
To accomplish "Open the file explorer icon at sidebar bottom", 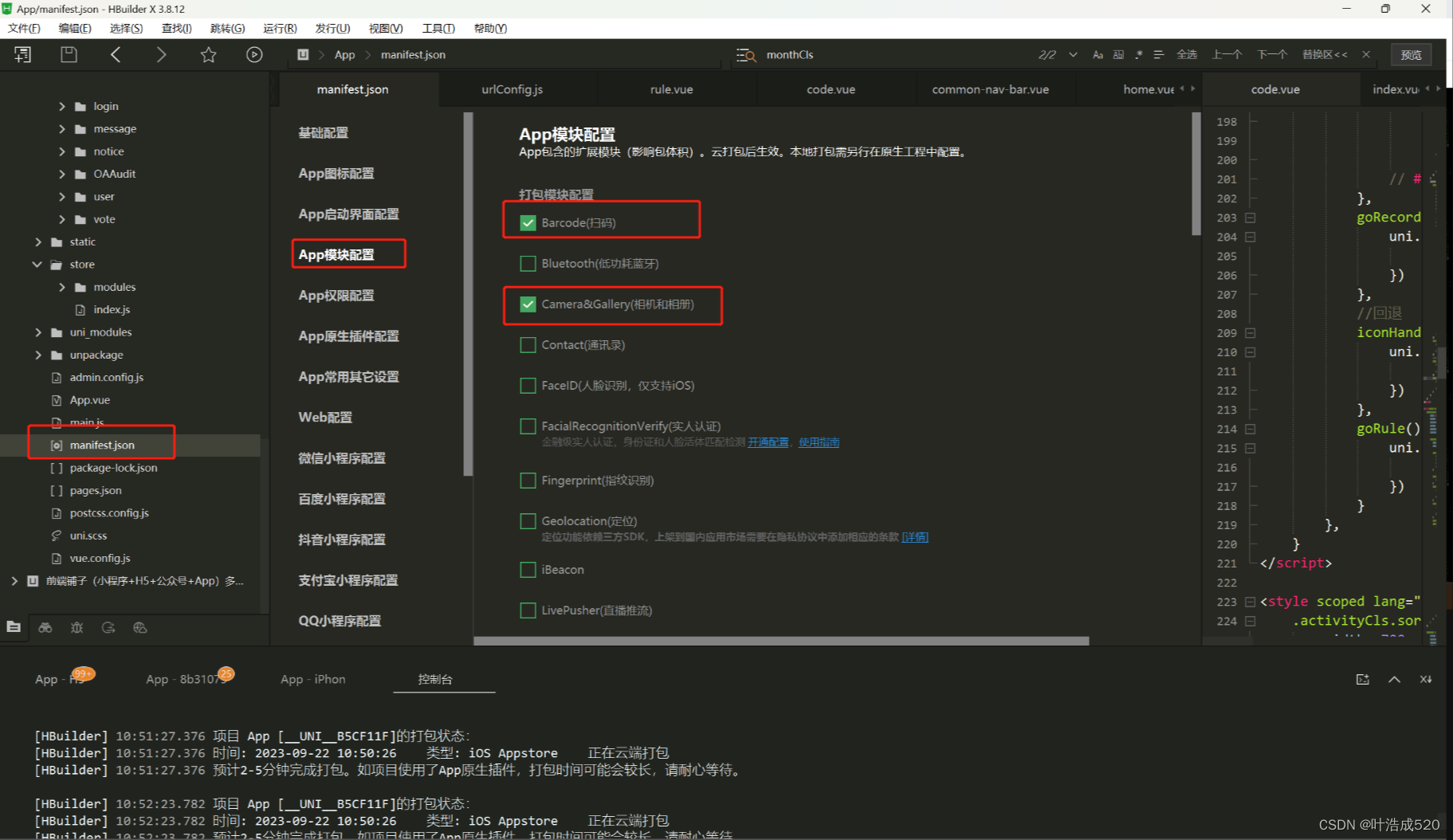I will 14,627.
